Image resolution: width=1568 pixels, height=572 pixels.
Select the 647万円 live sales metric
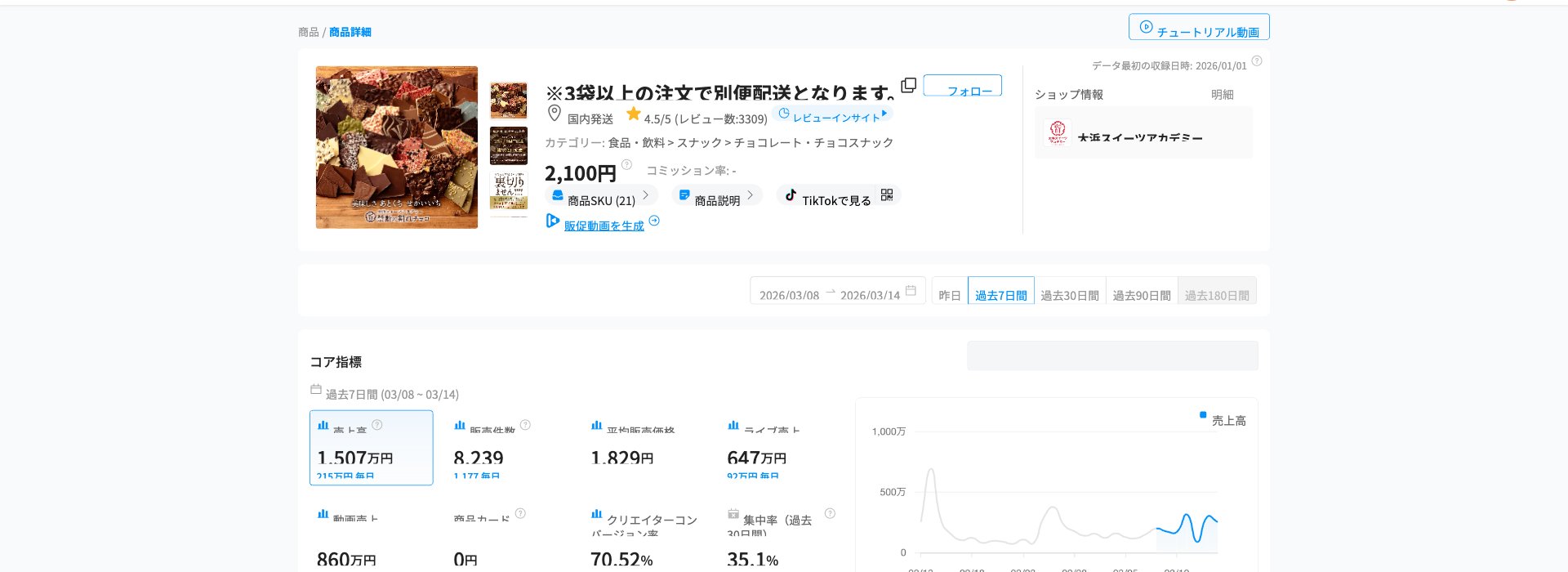pyautogui.click(x=757, y=458)
